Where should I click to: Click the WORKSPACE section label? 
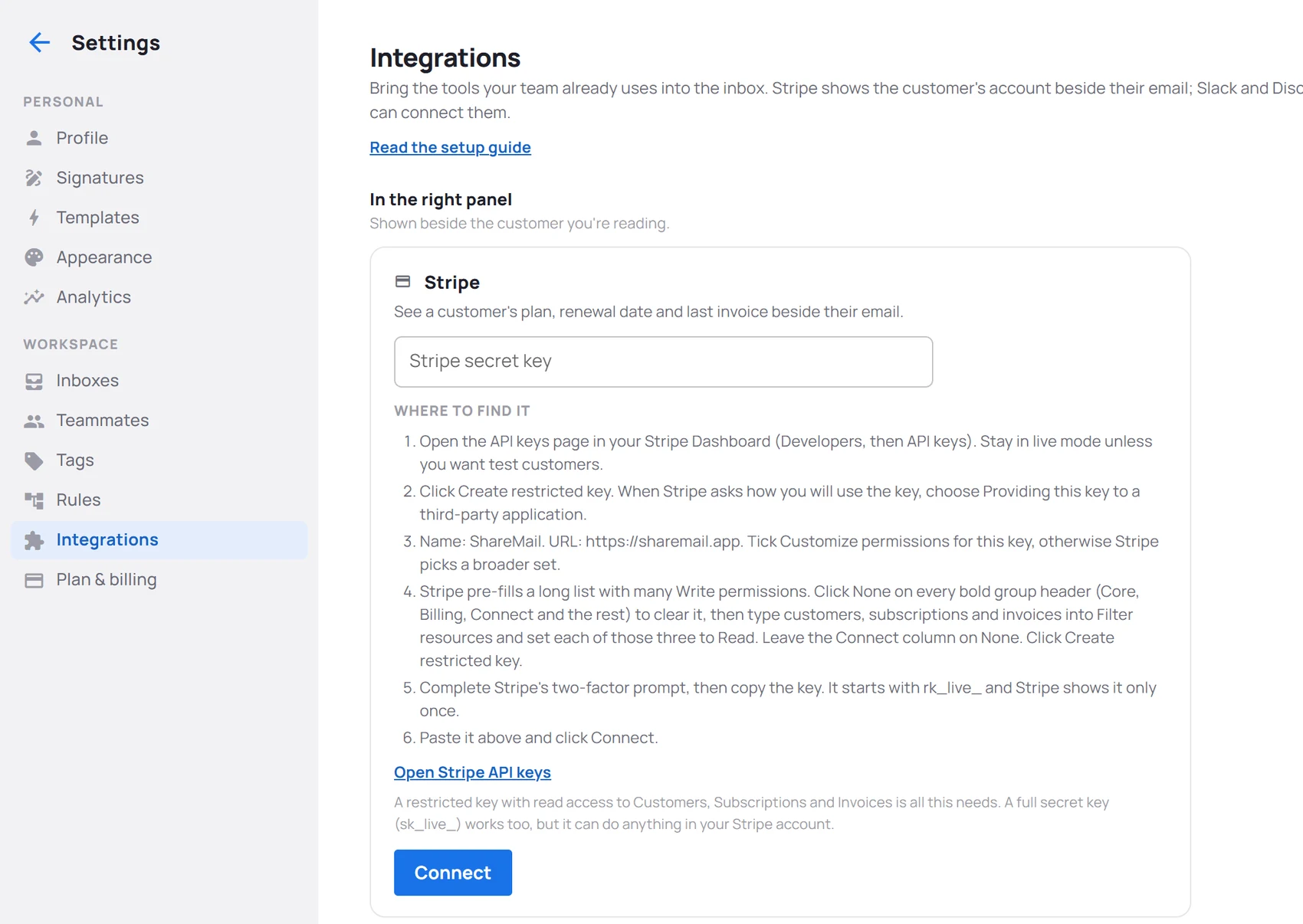[x=71, y=345]
